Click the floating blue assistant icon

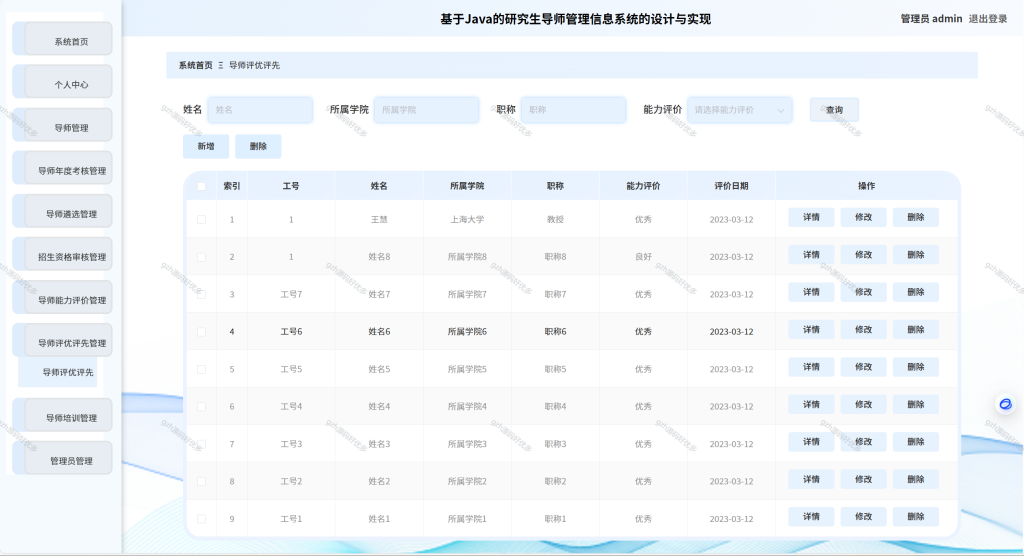pos(1006,404)
